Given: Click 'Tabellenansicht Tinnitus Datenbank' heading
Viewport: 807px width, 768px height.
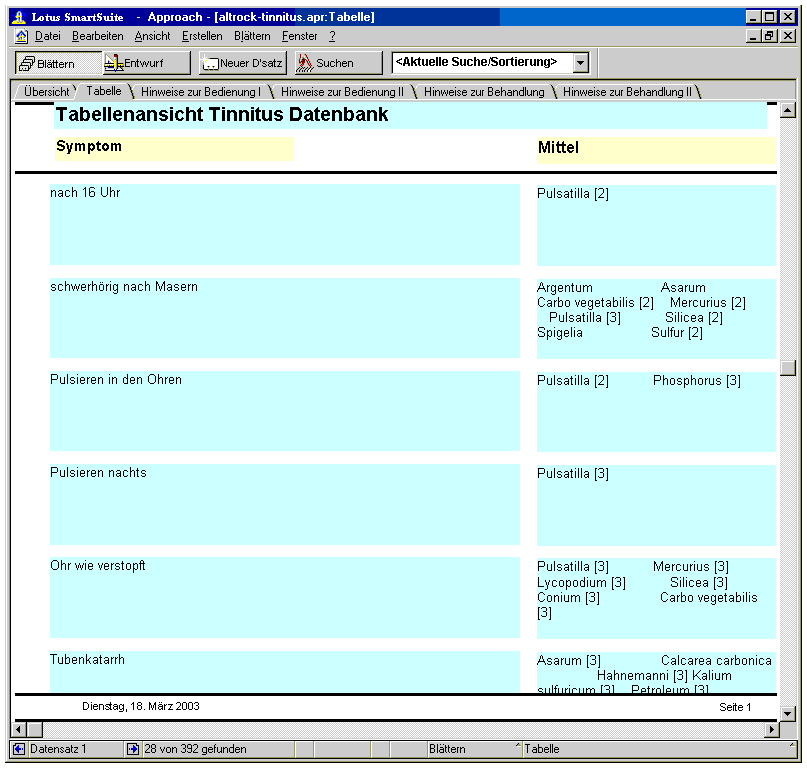Looking at the screenshot, I should tap(222, 114).
